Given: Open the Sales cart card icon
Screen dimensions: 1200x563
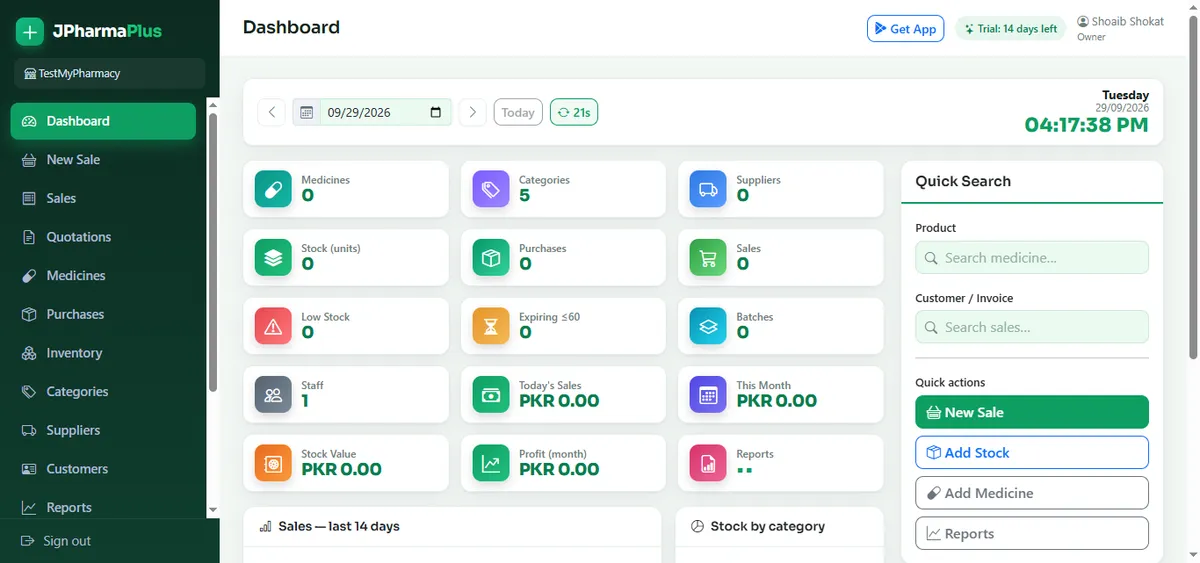Looking at the screenshot, I should coord(708,258).
